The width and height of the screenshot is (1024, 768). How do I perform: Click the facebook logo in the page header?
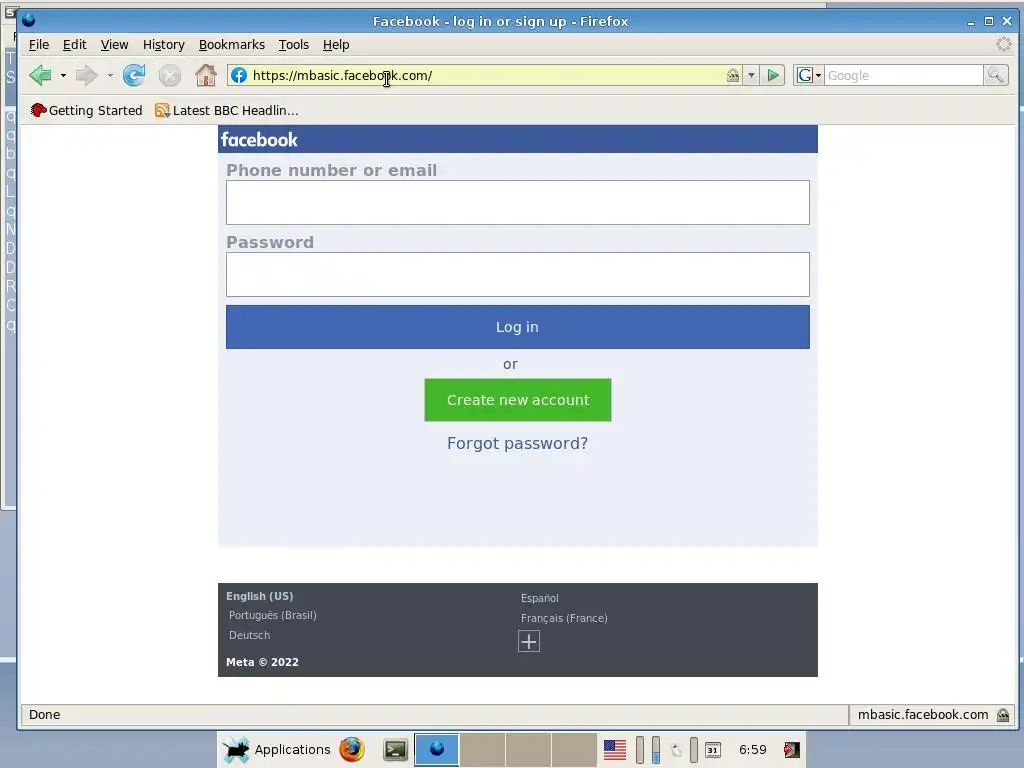point(259,140)
